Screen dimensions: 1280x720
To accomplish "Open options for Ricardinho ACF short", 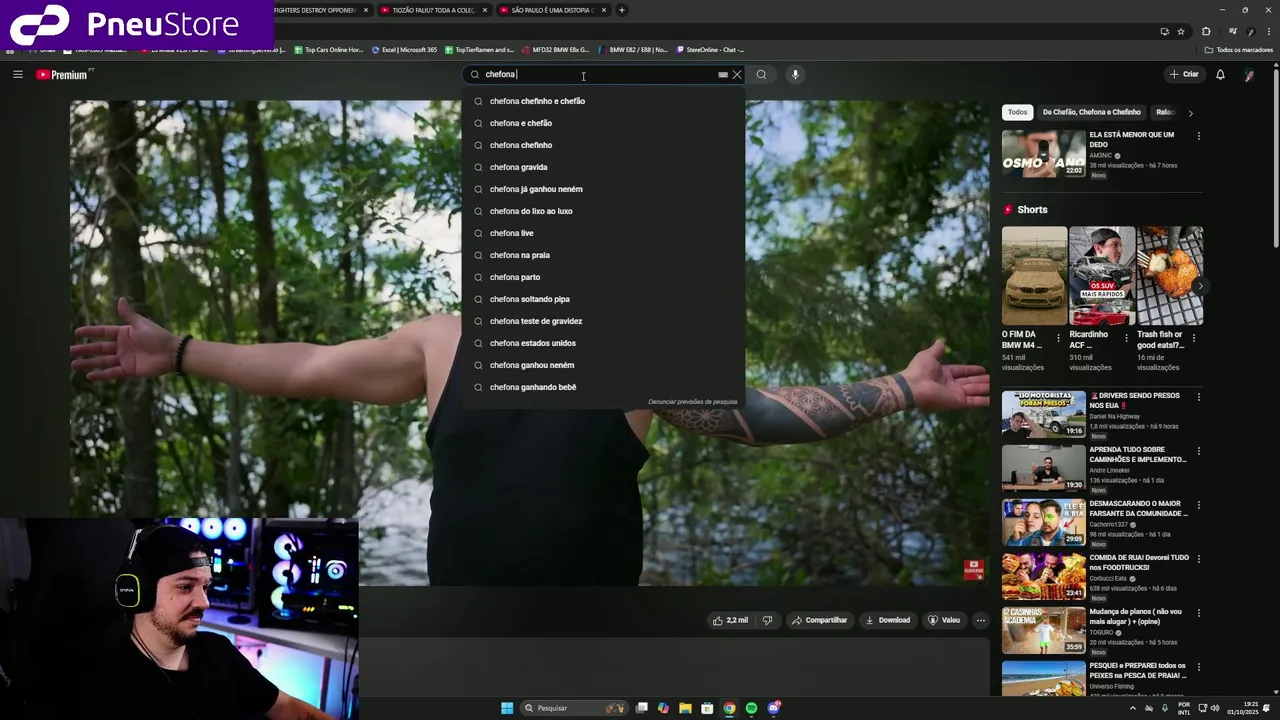I will [1126, 338].
